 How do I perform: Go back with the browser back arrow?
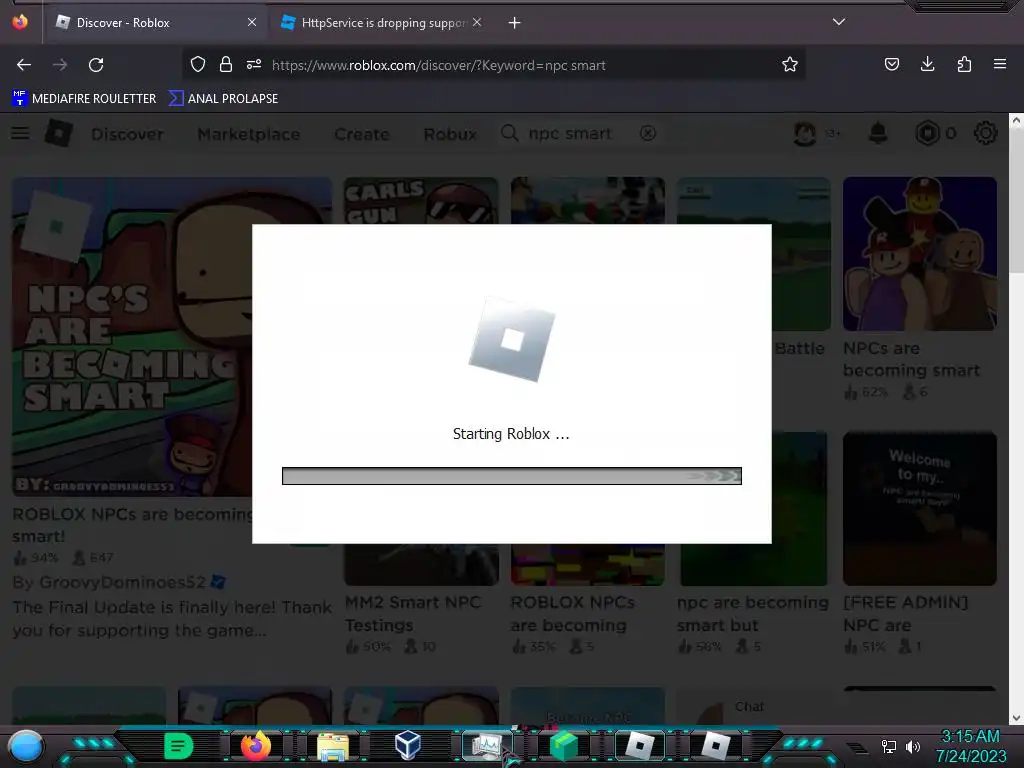24,65
